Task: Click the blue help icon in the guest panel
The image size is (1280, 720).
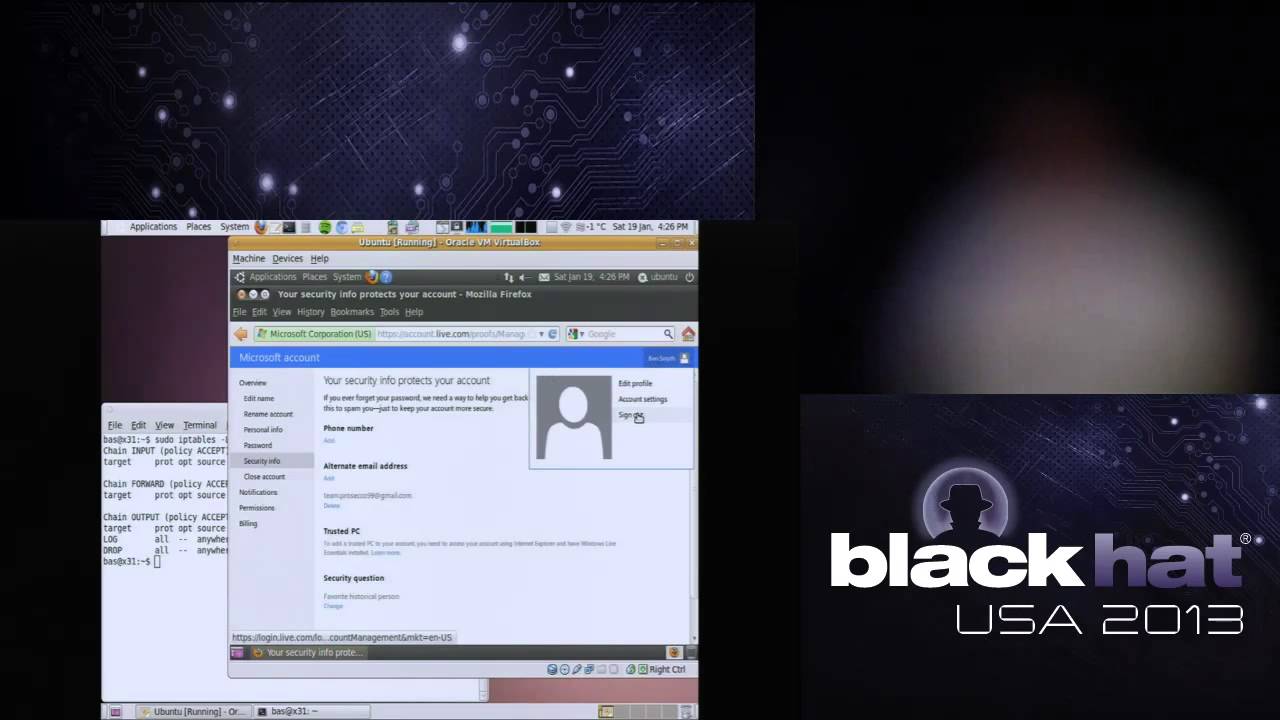Action: click(x=386, y=277)
